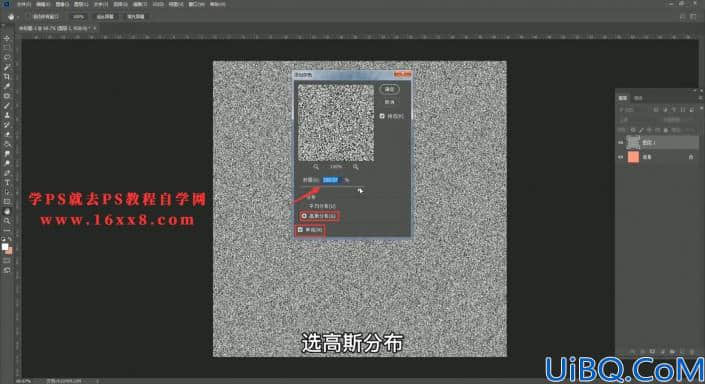
Task: Click the orange background layer thumbnail
Action: (x=633, y=157)
